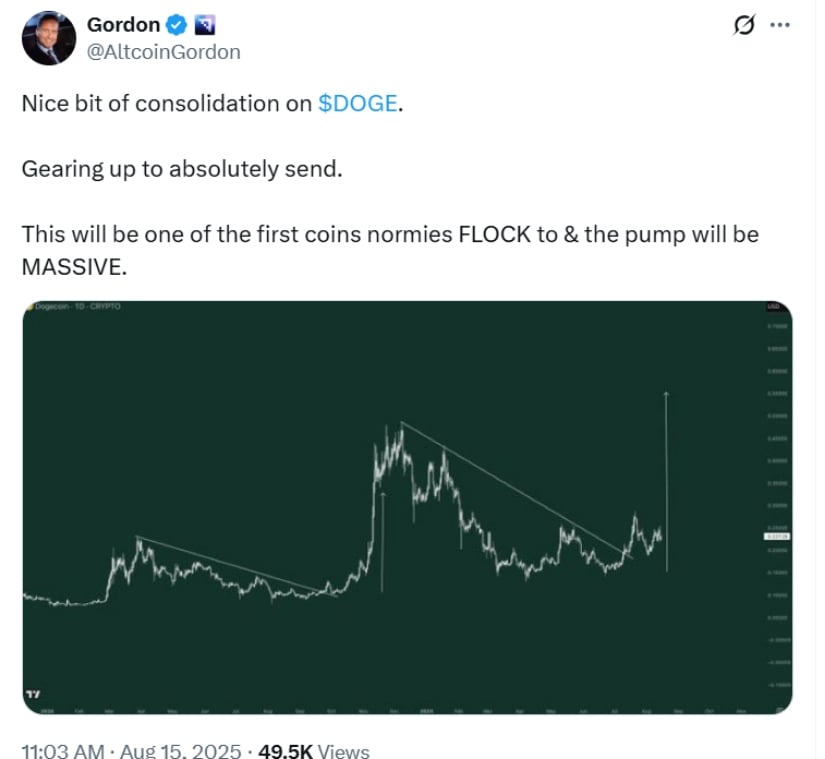The image size is (825, 759).
Task: Click the highlighted current price label on axis
Action: [777, 537]
